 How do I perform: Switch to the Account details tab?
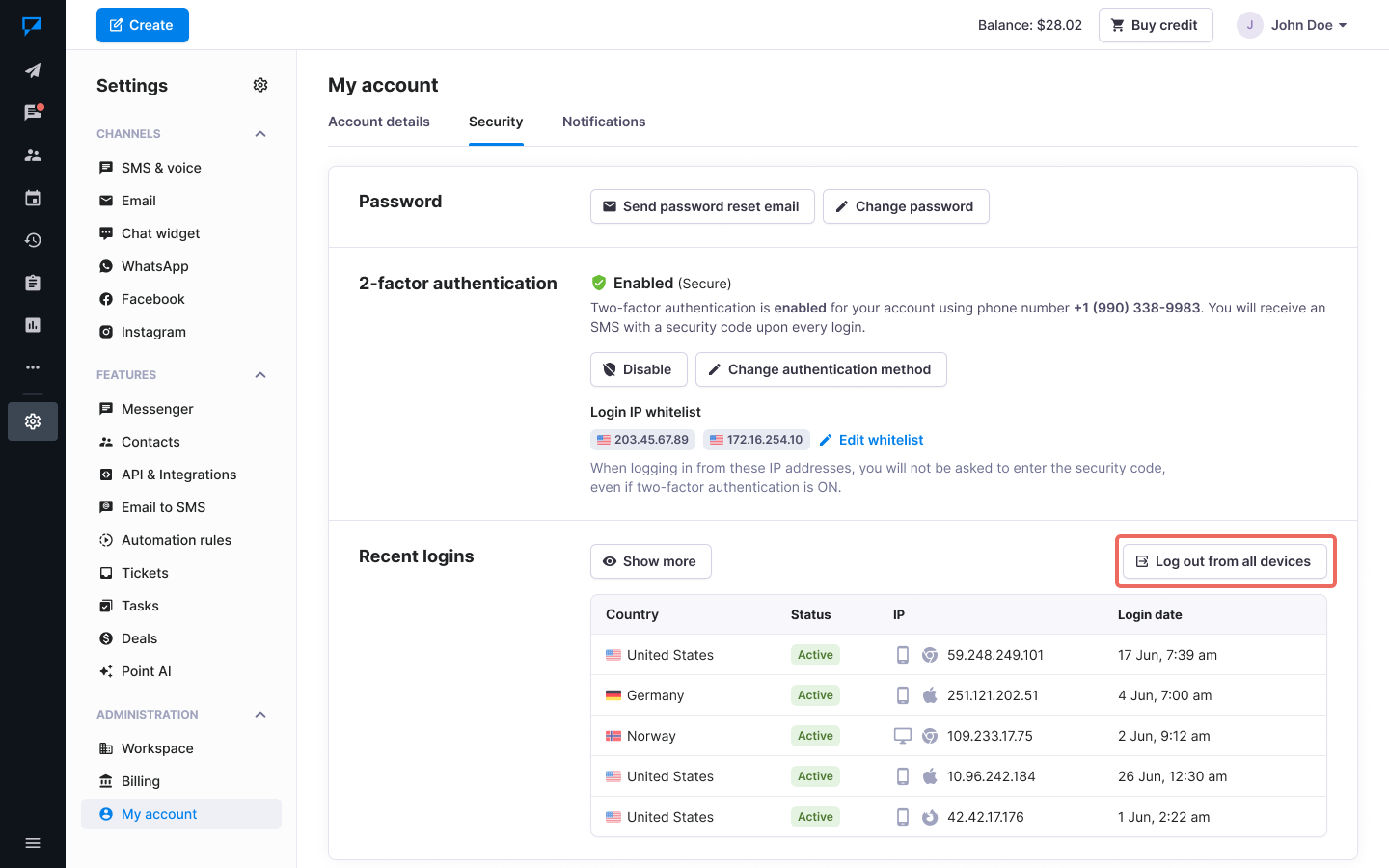click(x=379, y=122)
